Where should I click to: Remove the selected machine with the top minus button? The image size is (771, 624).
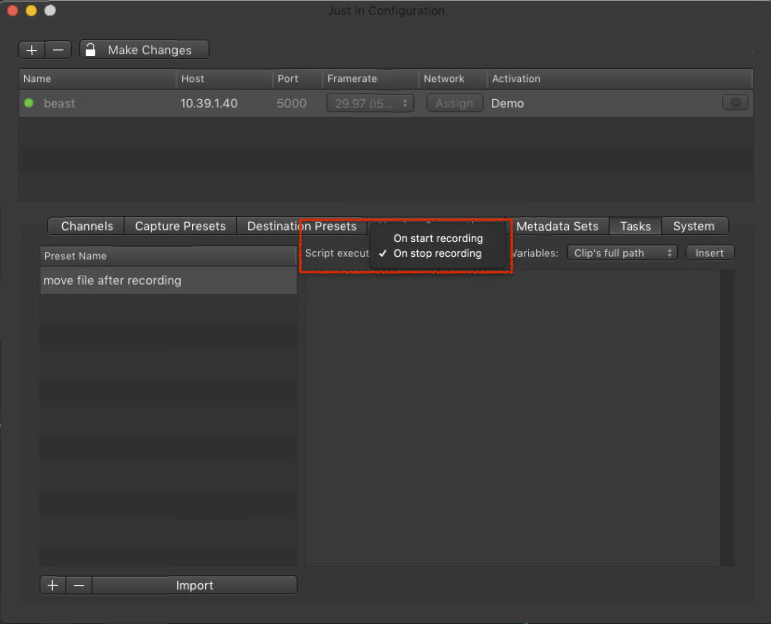59,50
